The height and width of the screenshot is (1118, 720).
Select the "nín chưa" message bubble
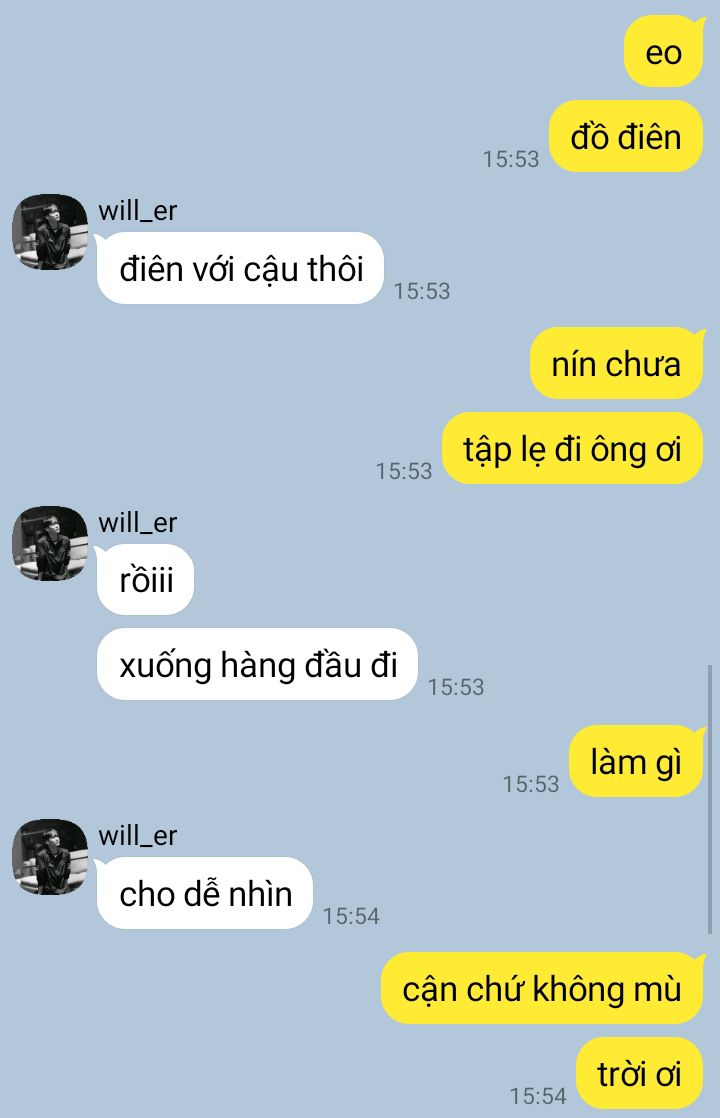(x=617, y=364)
